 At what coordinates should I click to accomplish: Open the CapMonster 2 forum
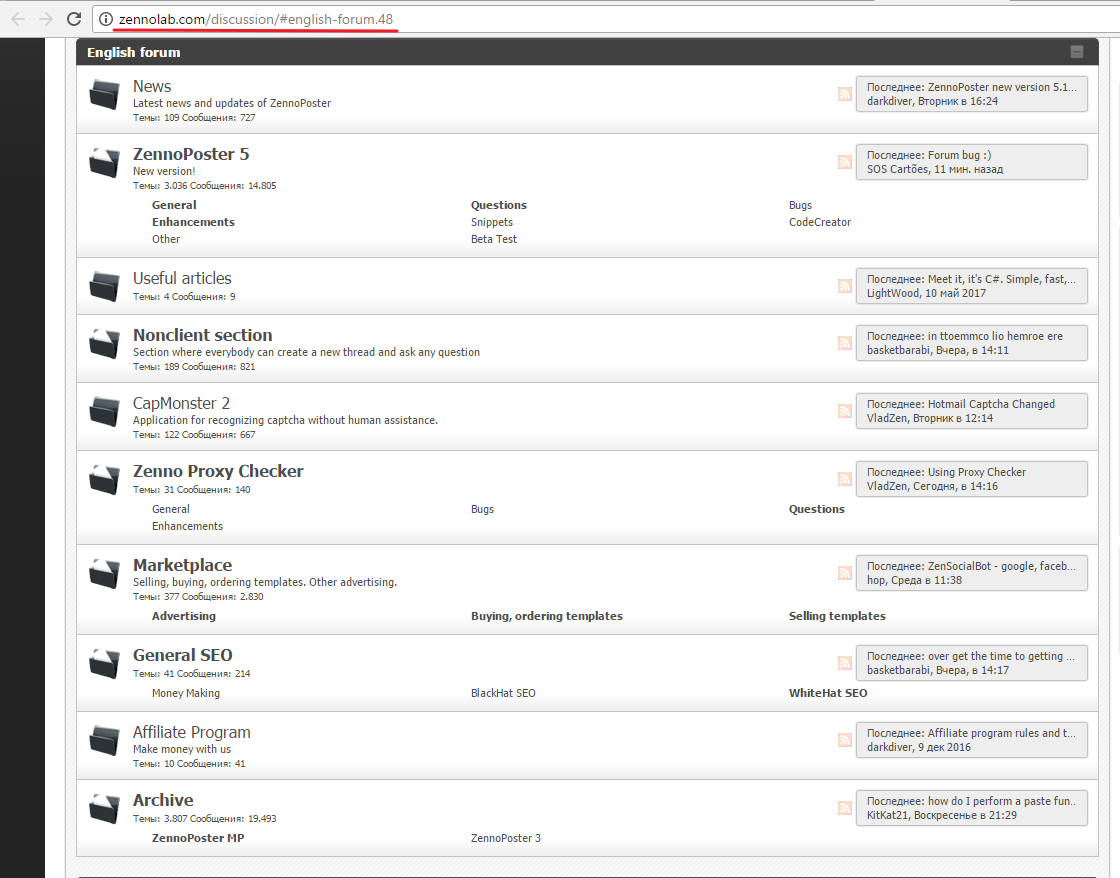[x=181, y=404]
